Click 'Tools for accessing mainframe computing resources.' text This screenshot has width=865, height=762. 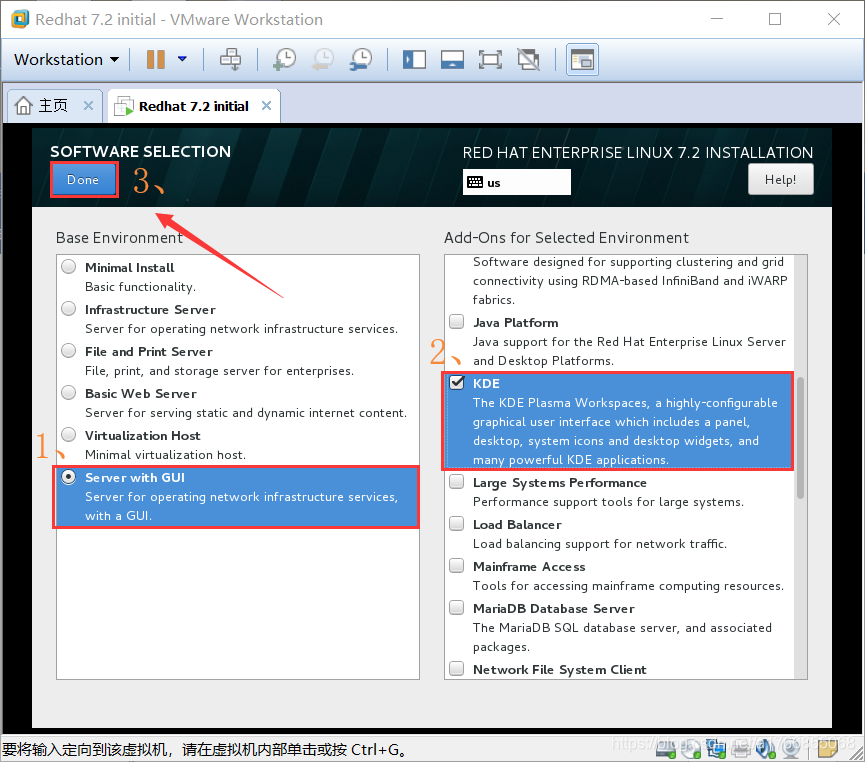coord(628,586)
